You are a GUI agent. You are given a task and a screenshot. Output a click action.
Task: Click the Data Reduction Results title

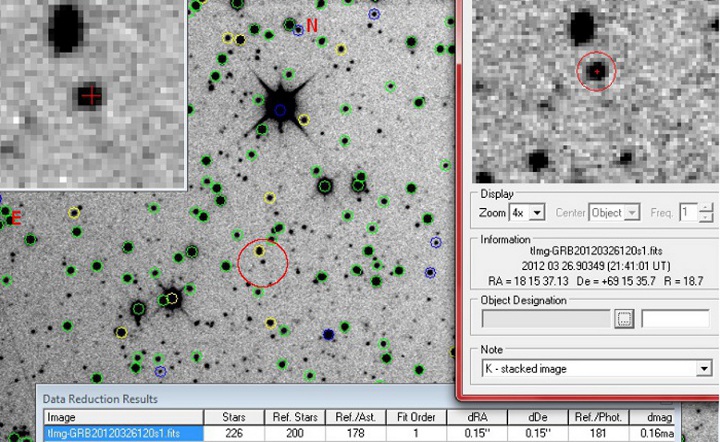click(x=100, y=399)
